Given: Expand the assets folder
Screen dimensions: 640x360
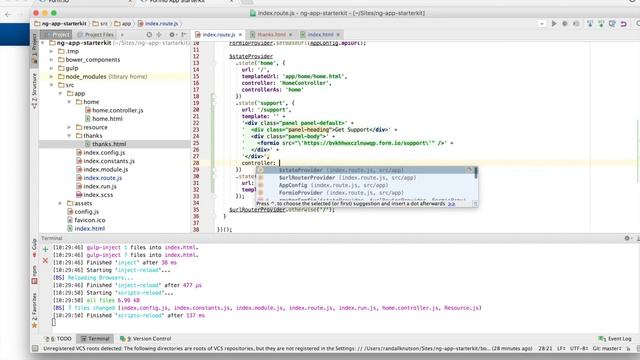Looking at the screenshot, I should pyautogui.click(x=60, y=203).
